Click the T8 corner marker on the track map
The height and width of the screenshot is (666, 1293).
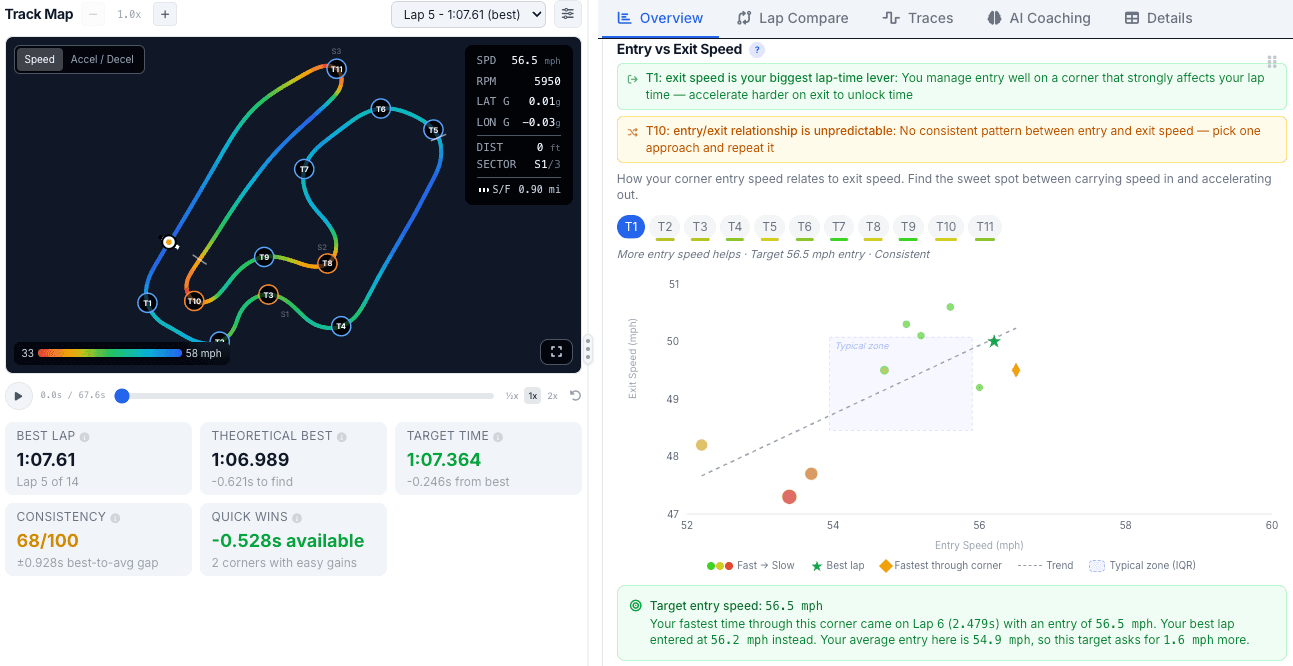(x=327, y=263)
